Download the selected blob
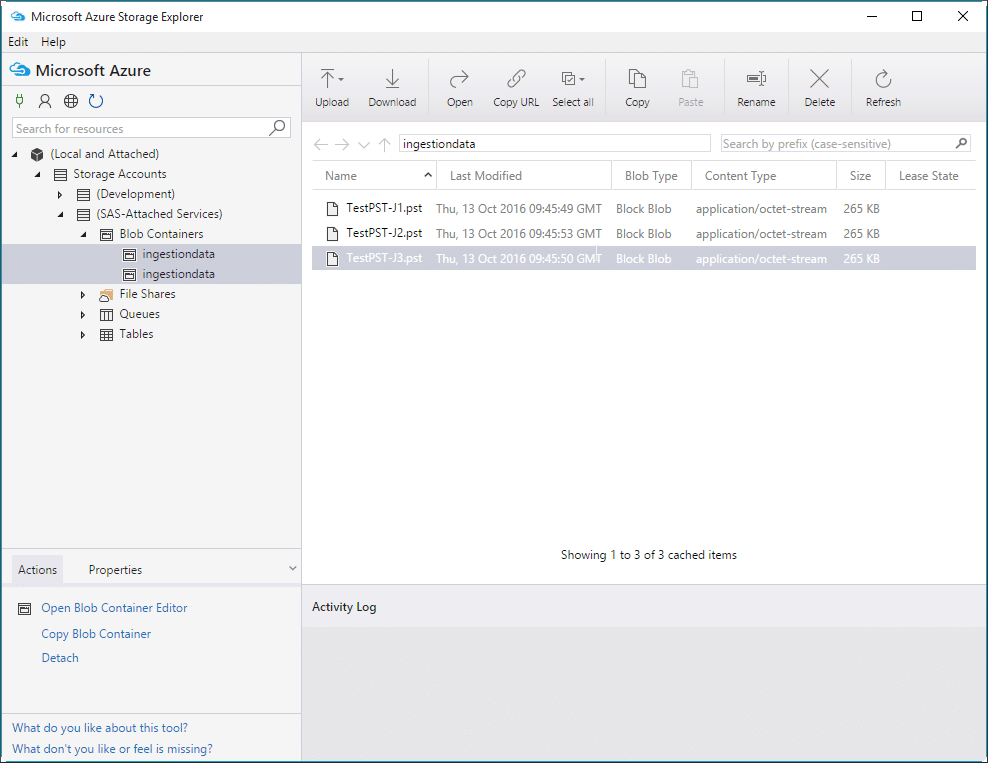 (392, 88)
